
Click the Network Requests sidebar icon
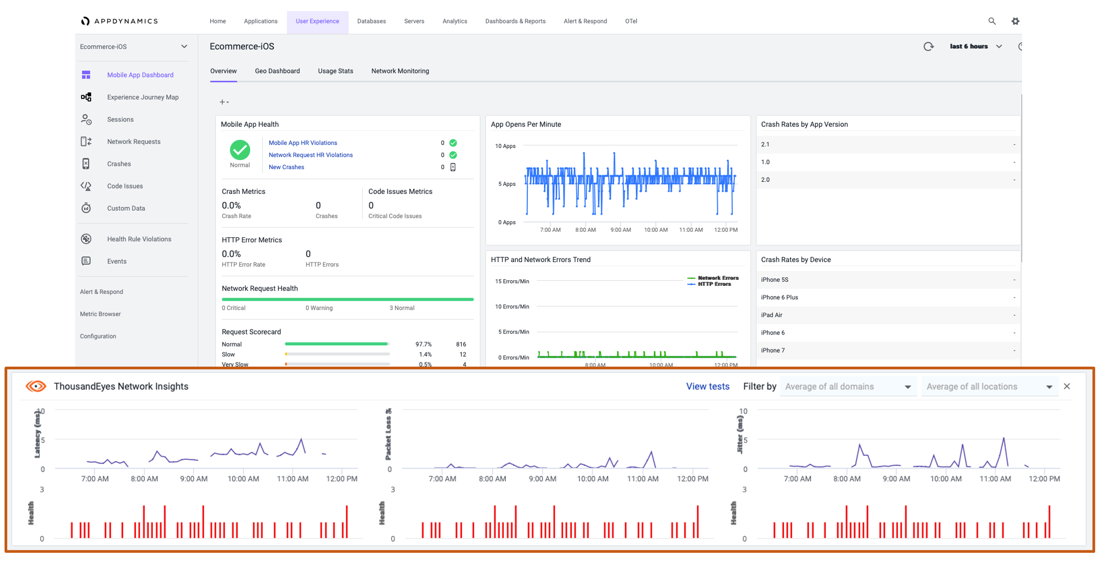click(86, 142)
